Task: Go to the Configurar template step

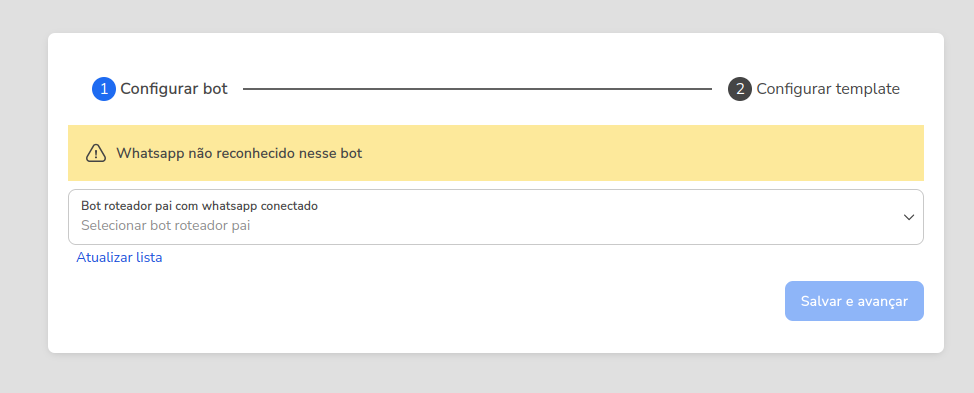Action: [828, 89]
